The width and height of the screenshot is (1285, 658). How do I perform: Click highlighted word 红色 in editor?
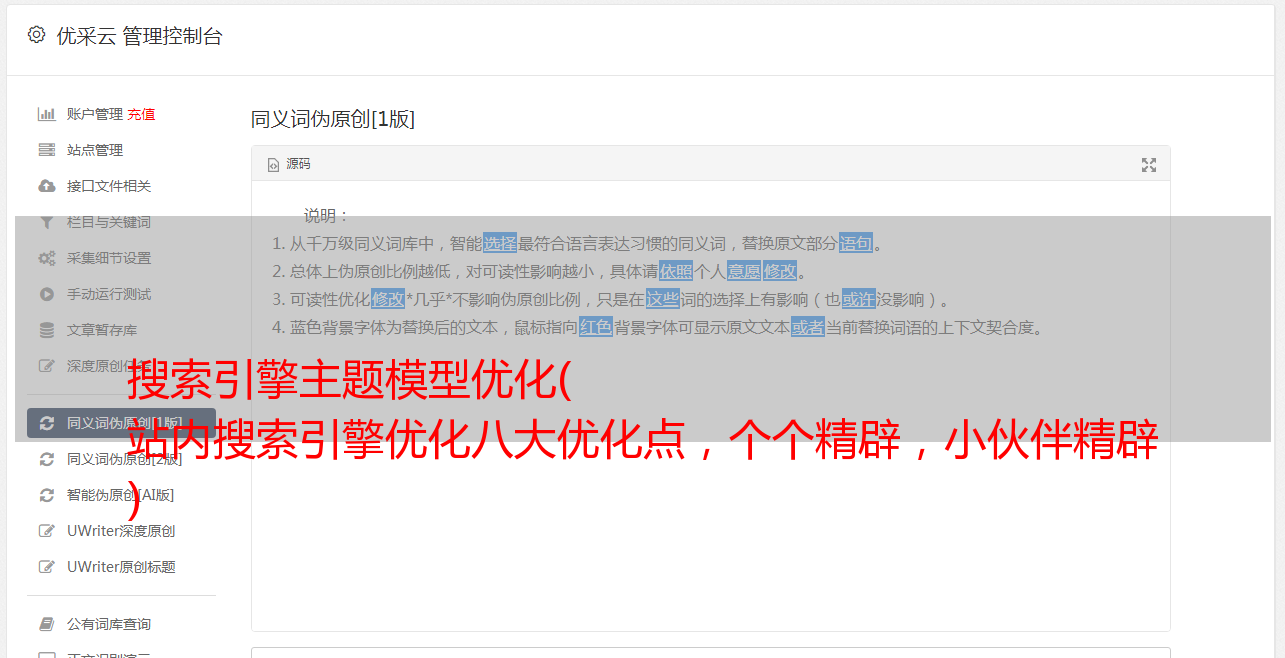pos(596,327)
